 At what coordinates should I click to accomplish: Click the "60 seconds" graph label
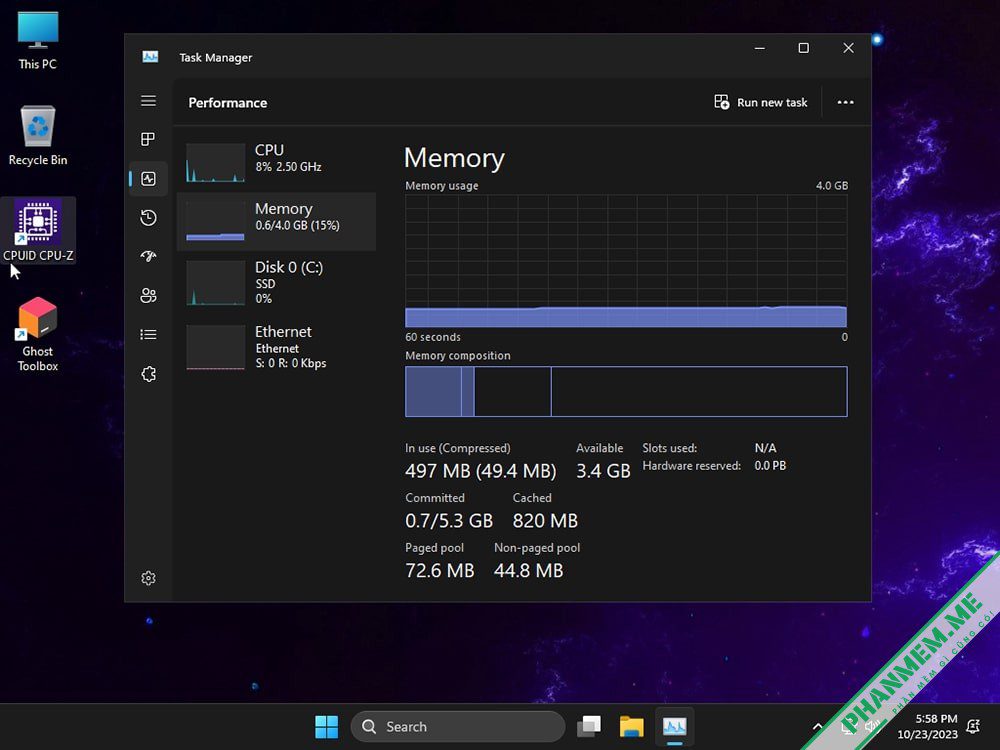(x=432, y=337)
